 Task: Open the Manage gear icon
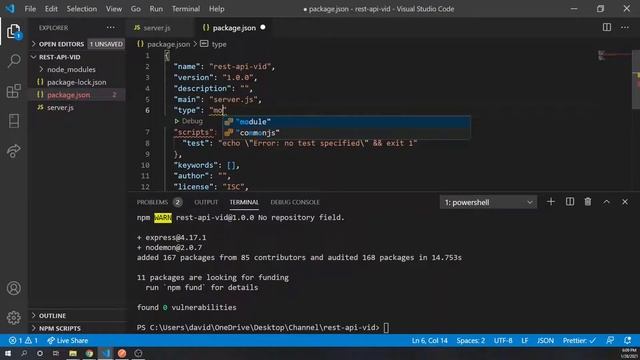[x=13, y=317]
